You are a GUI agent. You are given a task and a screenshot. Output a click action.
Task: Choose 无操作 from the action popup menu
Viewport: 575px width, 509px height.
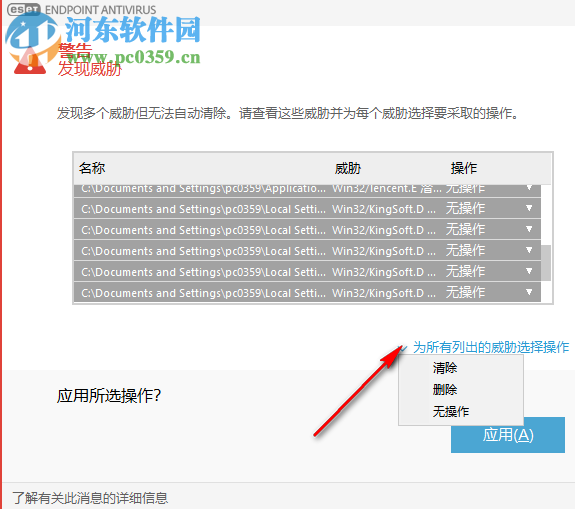[x=451, y=411]
